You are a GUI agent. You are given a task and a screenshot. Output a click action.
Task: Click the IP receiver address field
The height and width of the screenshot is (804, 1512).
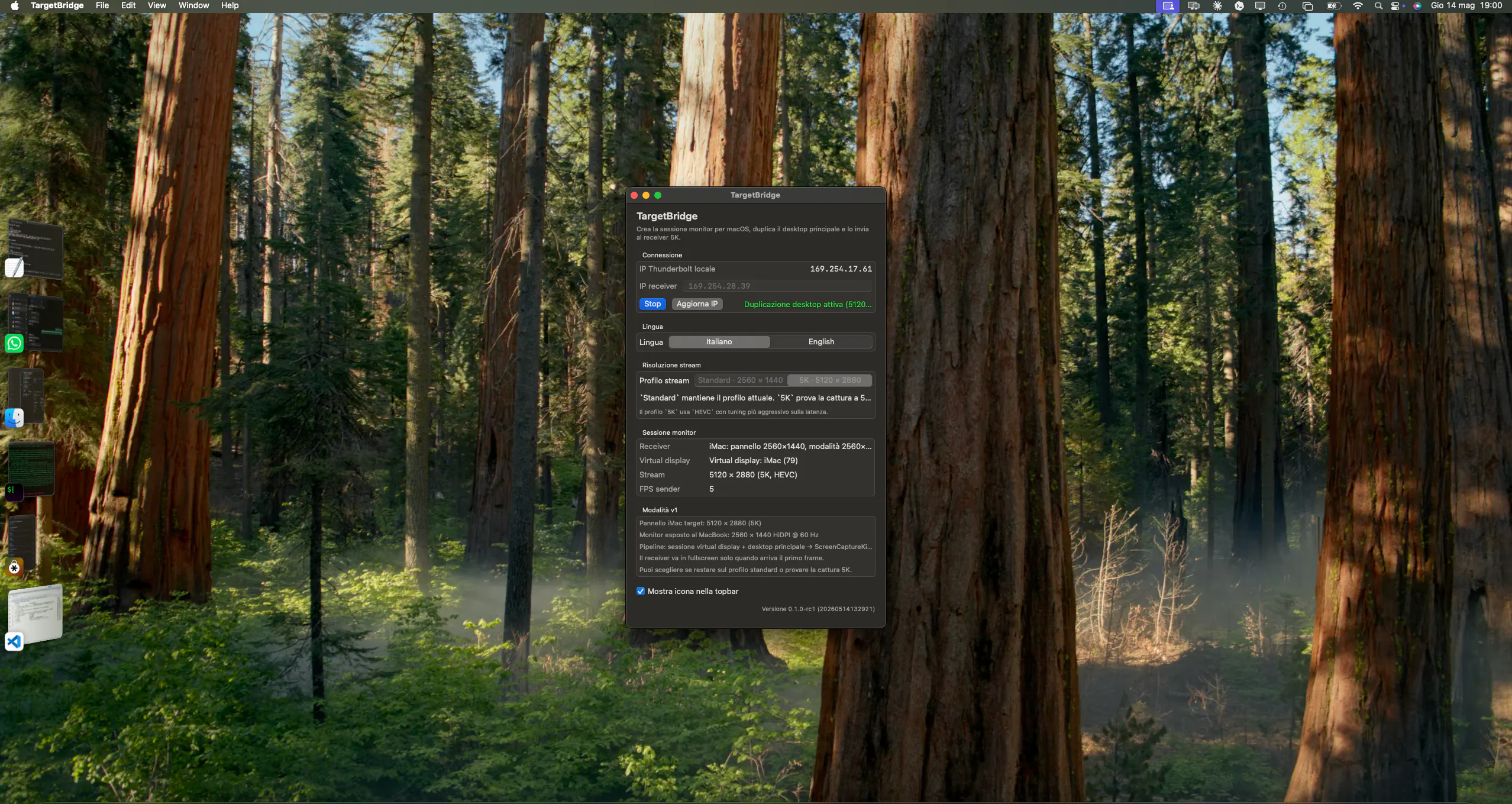point(777,286)
